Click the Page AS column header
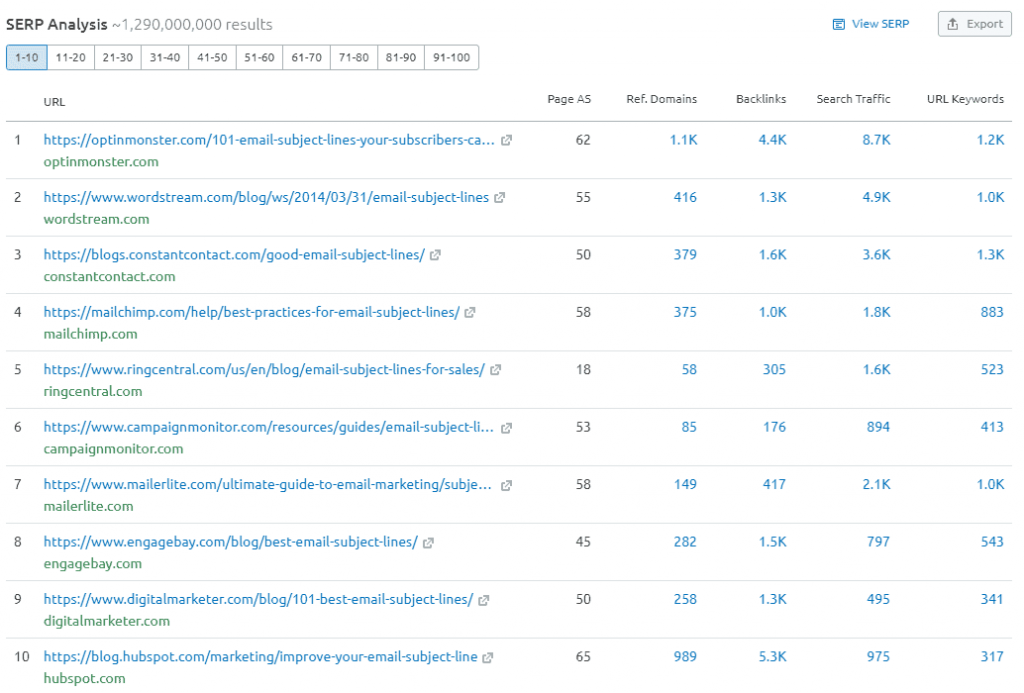 click(x=569, y=99)
